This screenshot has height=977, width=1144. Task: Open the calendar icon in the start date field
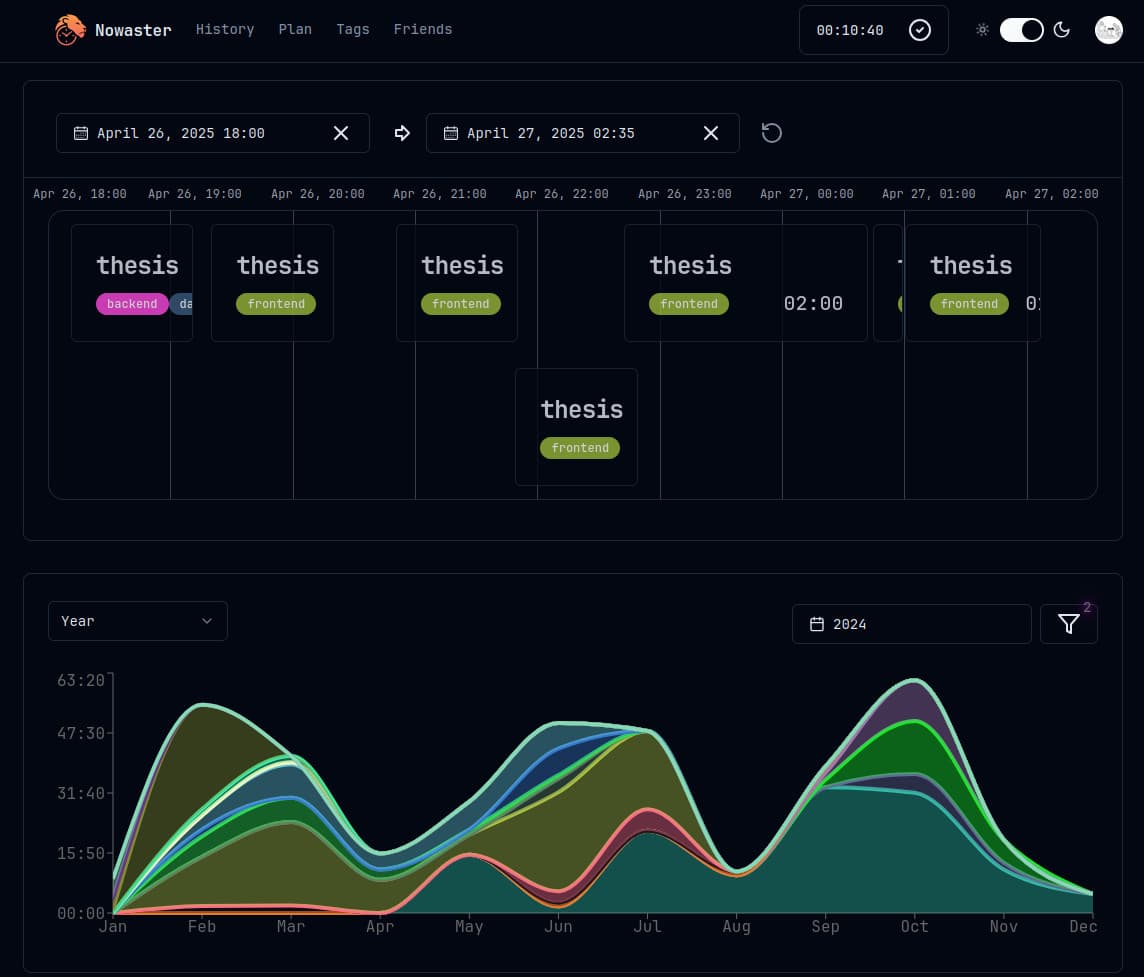tap(81, 132)
